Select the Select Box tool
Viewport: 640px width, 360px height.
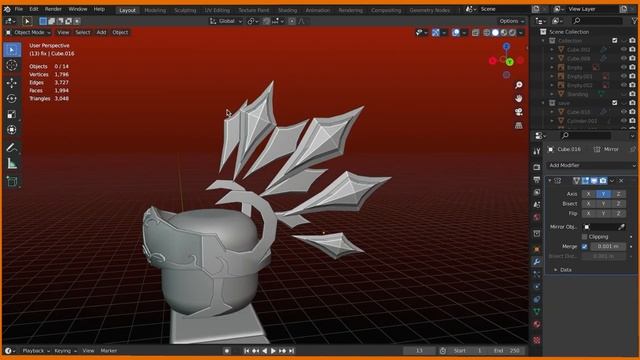click(x=12, y=50)
